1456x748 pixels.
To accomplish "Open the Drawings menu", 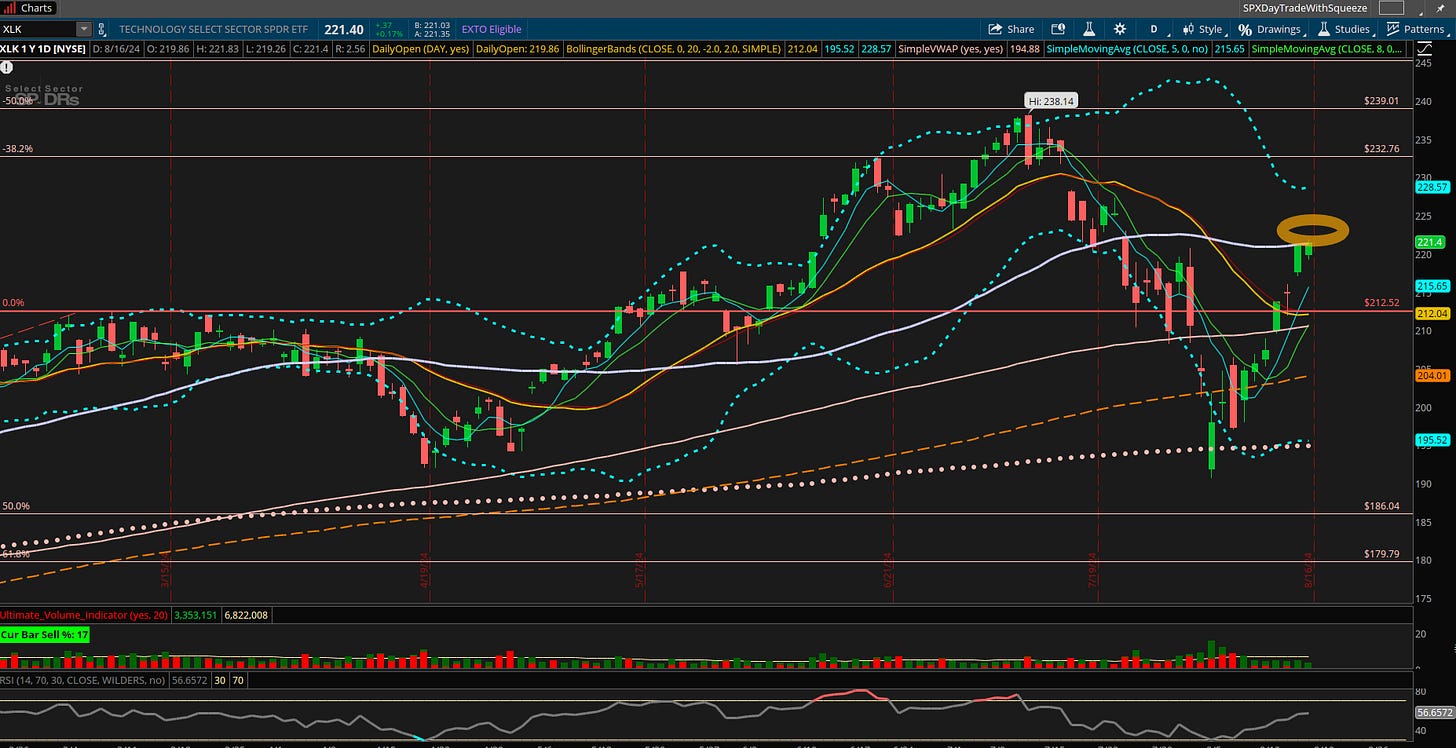I will tap(1272, 29).
